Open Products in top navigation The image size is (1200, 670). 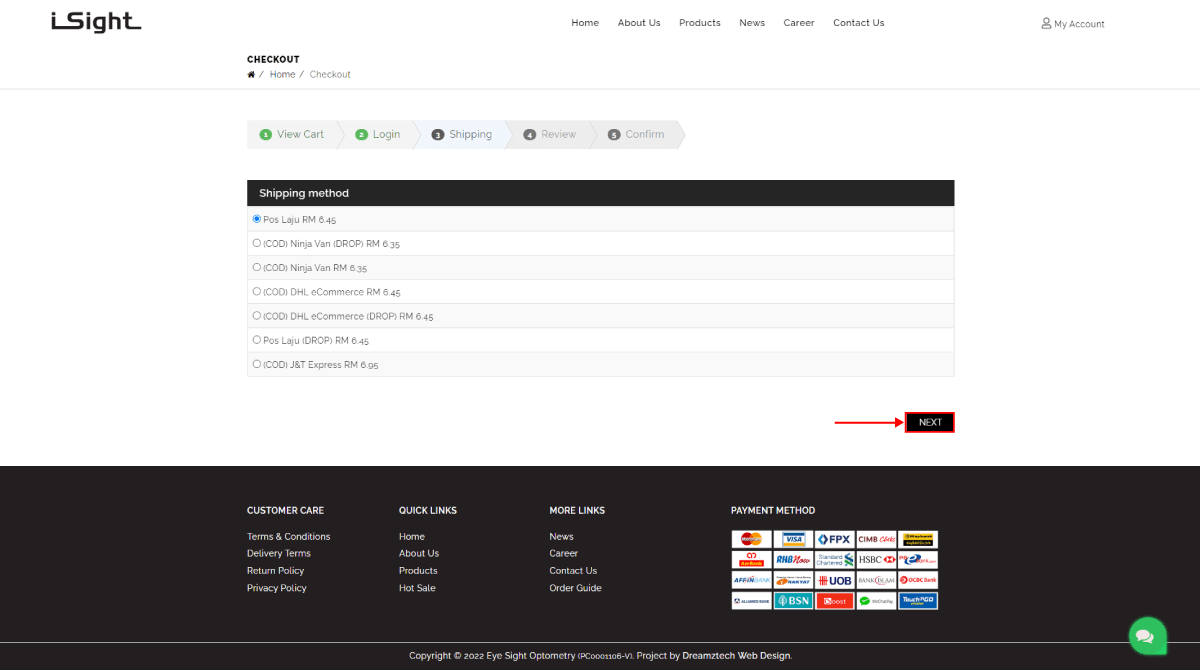point(700,23)
